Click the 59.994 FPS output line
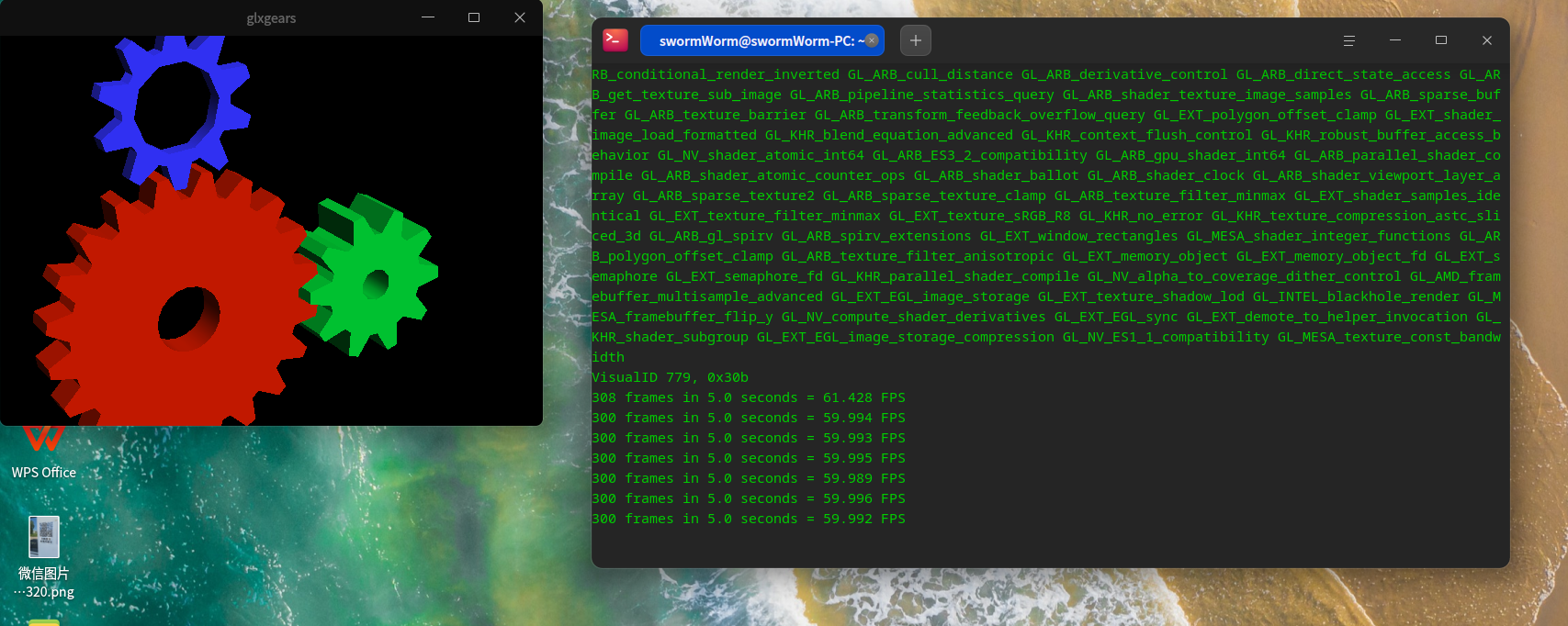This screenshot has width=1568, height=626. tap(749, 418)
